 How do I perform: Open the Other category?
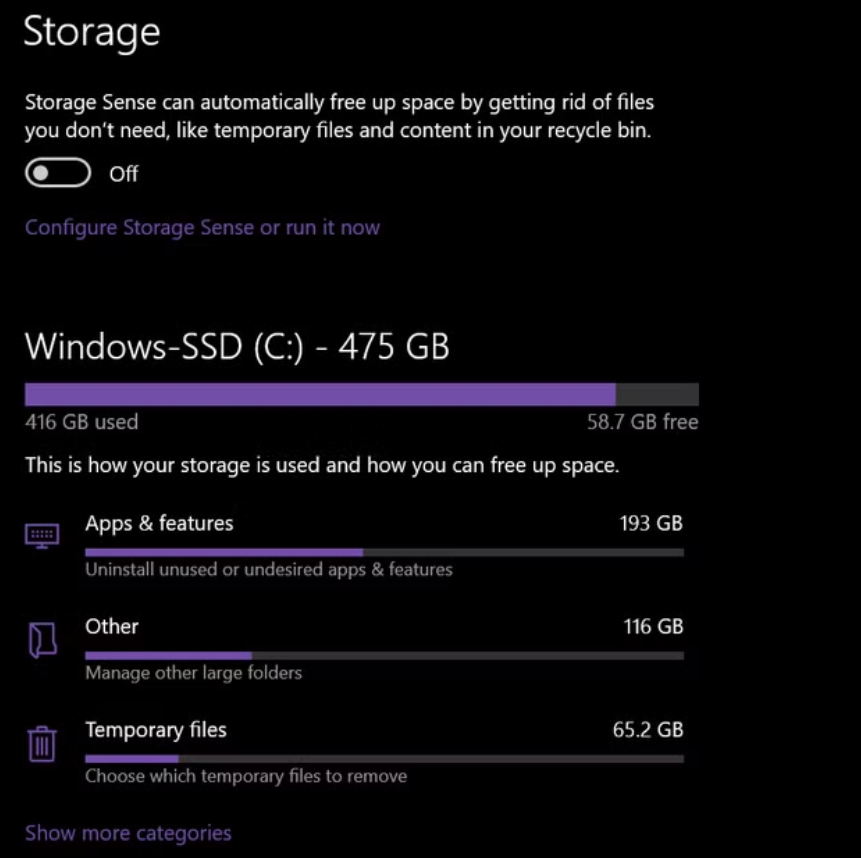[111, 627]
